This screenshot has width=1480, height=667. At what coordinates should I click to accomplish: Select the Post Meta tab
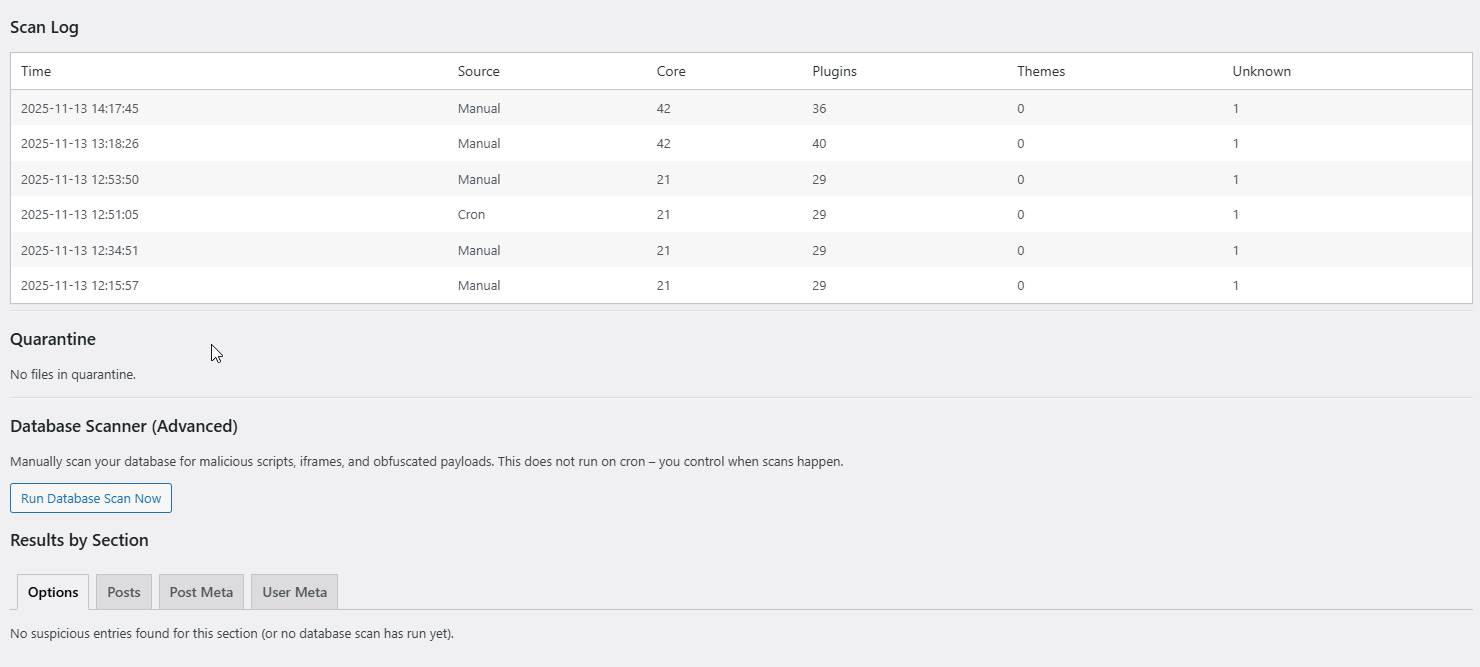tap(201, 592)
